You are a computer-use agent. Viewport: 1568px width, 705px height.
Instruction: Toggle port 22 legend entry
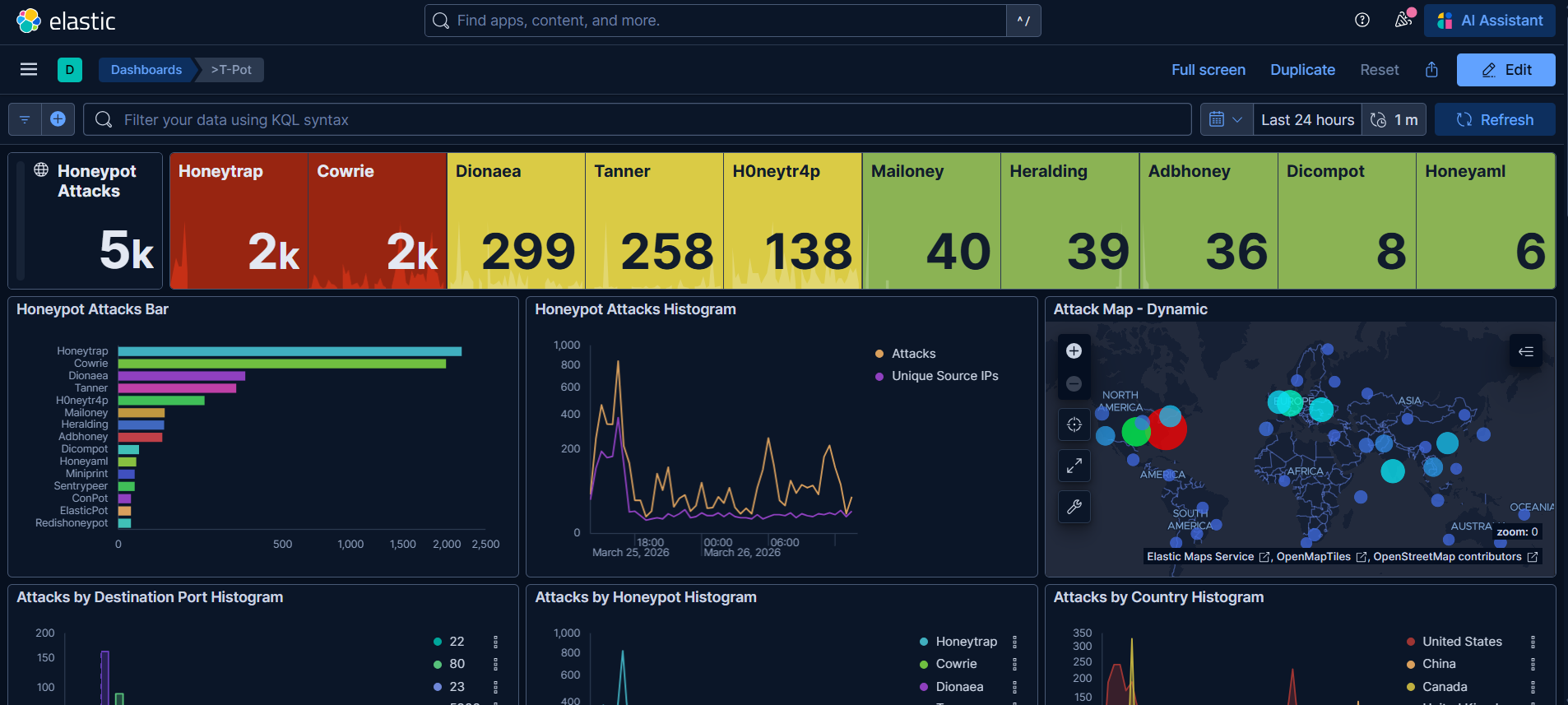pos(457,642)
